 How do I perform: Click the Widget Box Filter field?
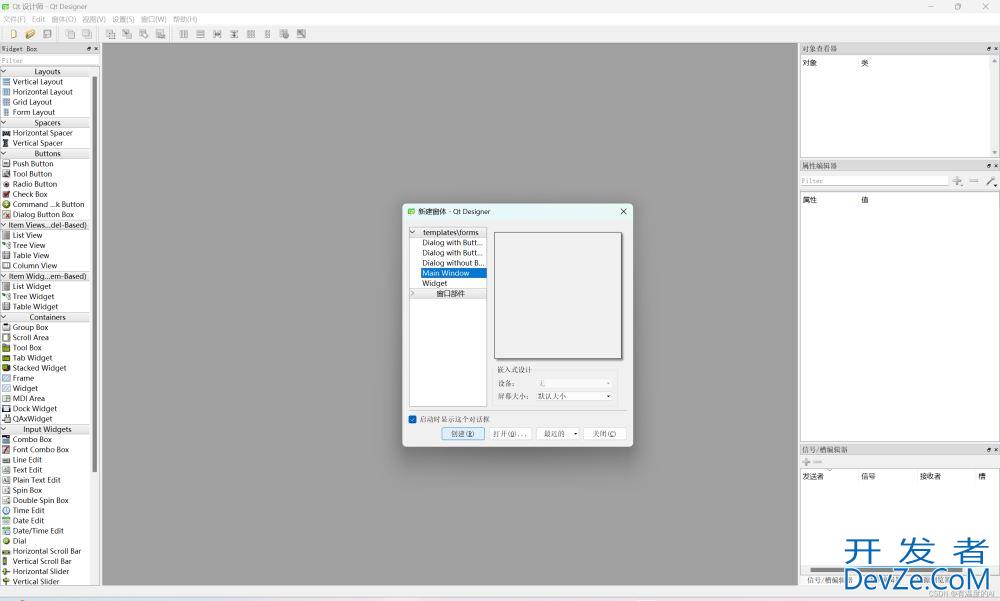[50, 61]
